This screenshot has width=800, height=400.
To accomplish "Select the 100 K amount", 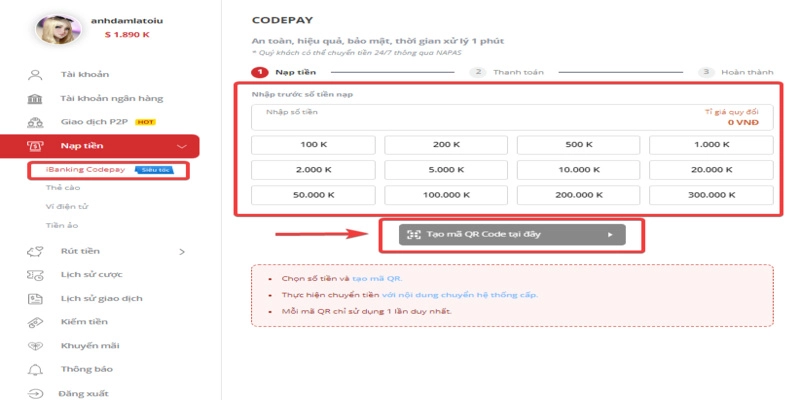I will click(313, 145).
